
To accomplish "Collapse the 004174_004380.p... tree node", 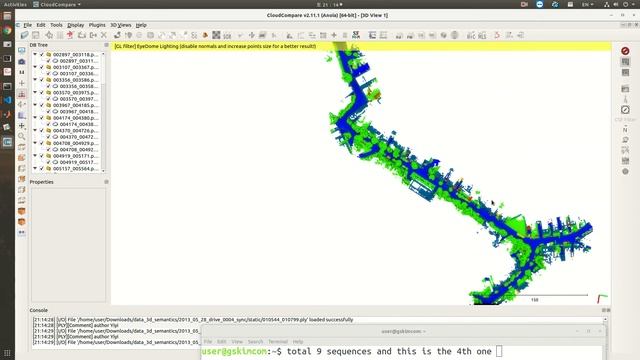I will tap(35, 118).
